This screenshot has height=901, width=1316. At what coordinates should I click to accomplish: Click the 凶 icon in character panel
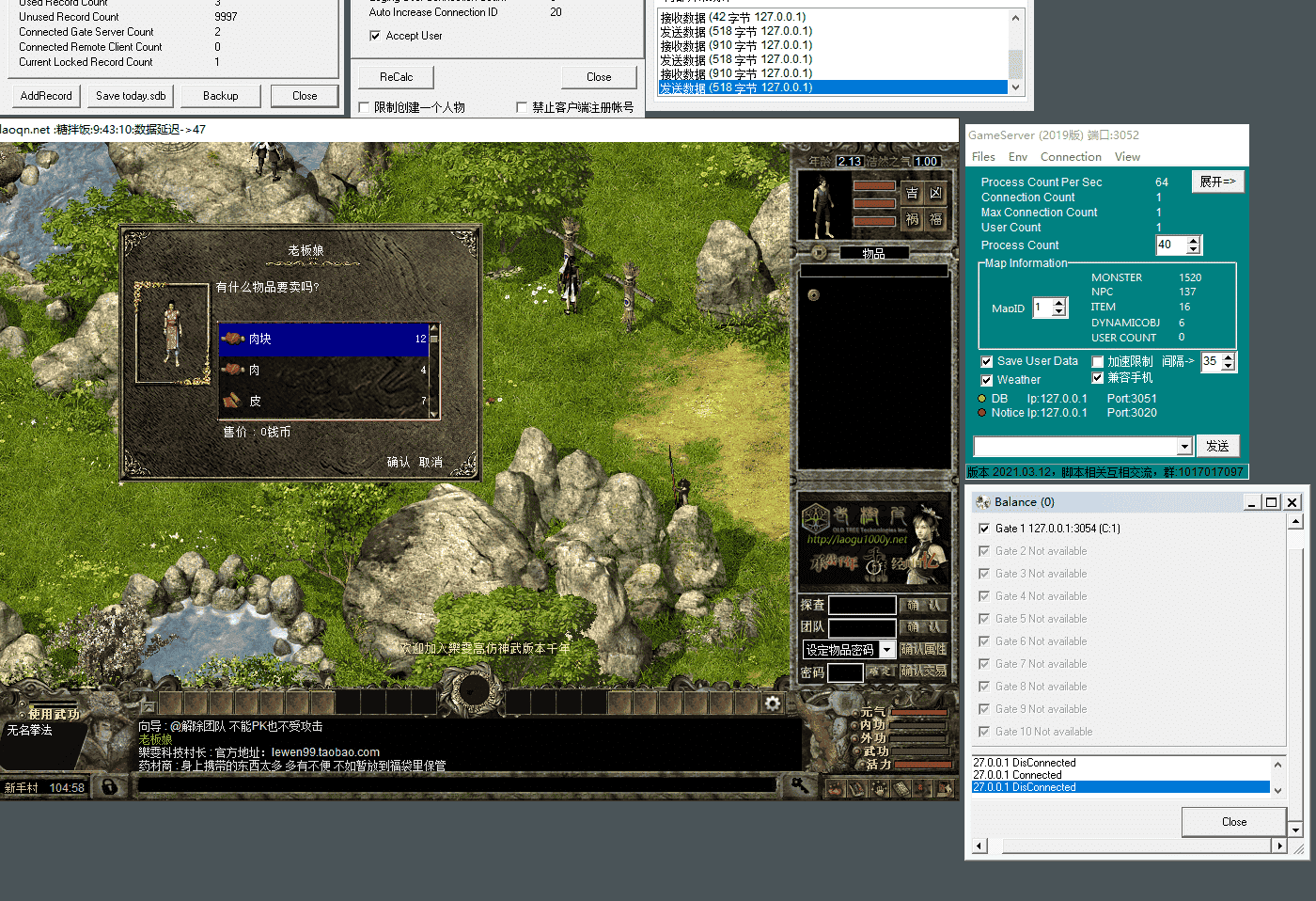(935, 194)
